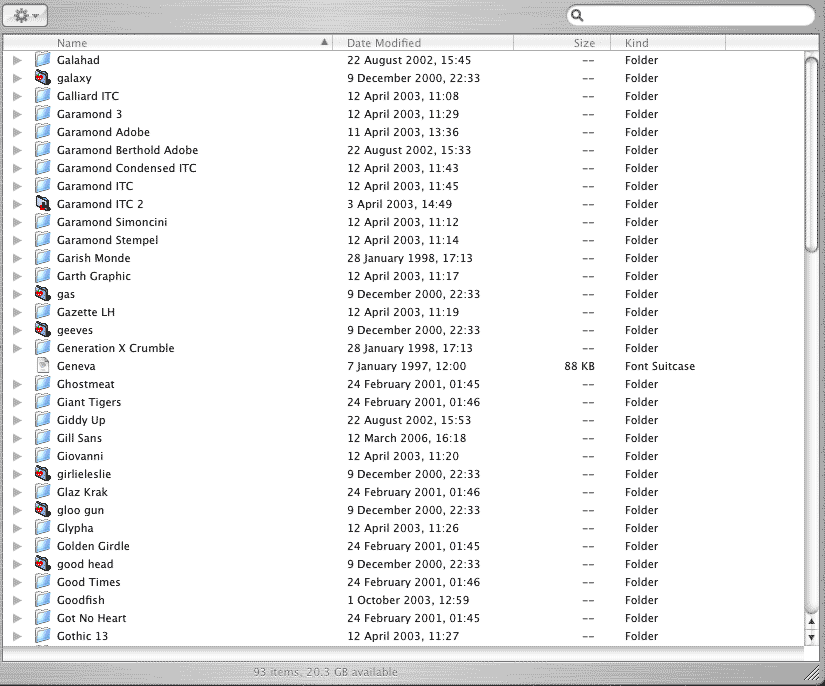Click the window resize grip corner
Viewport: 825px width, 686px height.
(812, 674)
